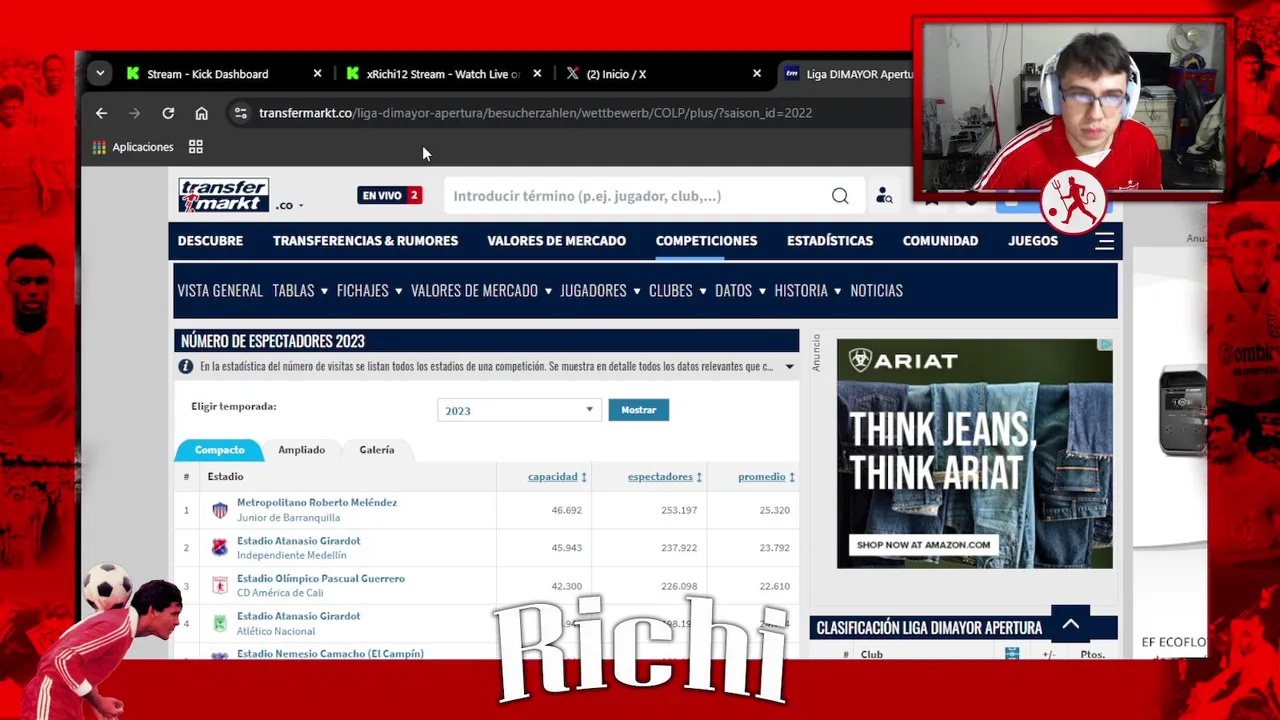This screenshot has width=1280, height=720.
Task: Expand the HISTORIA submenu
Action: pyautogui.click(x=808, y=291)
